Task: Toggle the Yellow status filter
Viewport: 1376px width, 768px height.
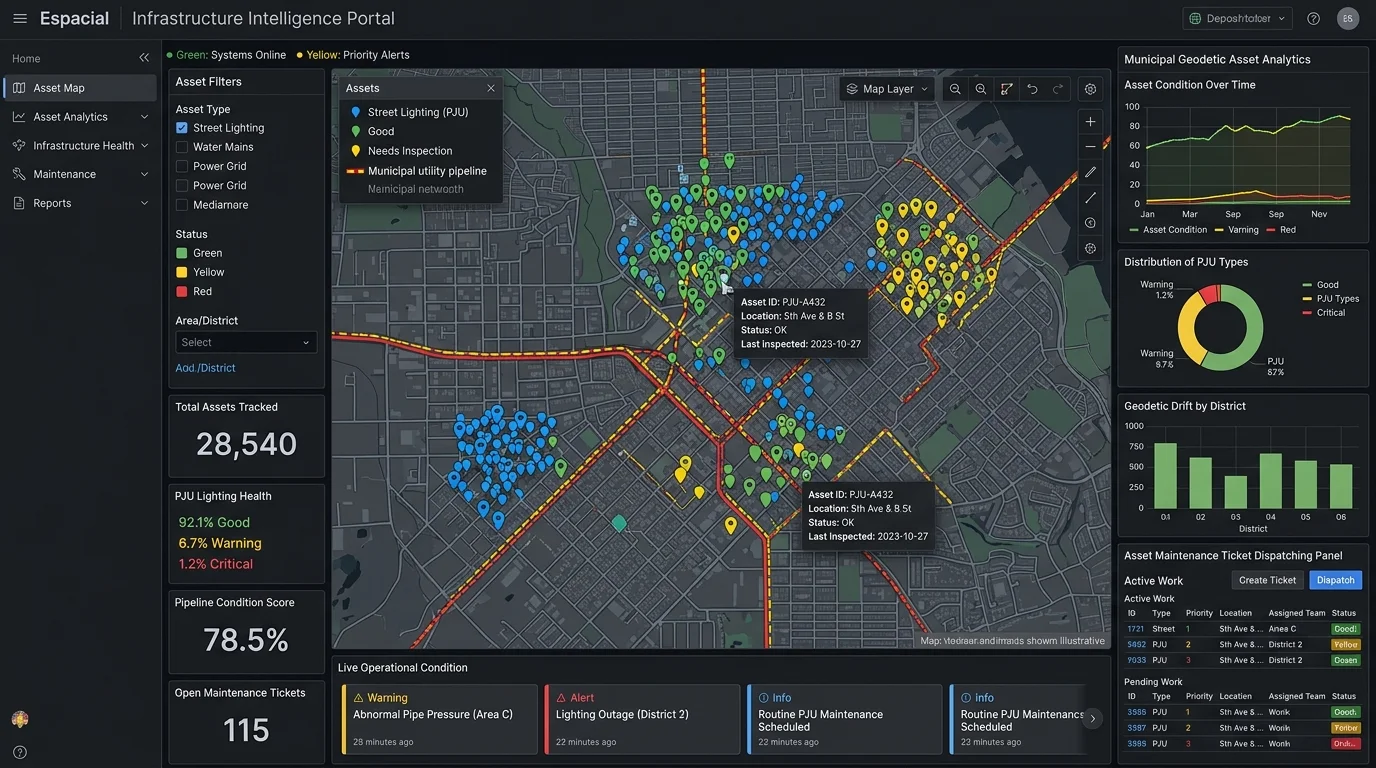Action: pos(182,272)
